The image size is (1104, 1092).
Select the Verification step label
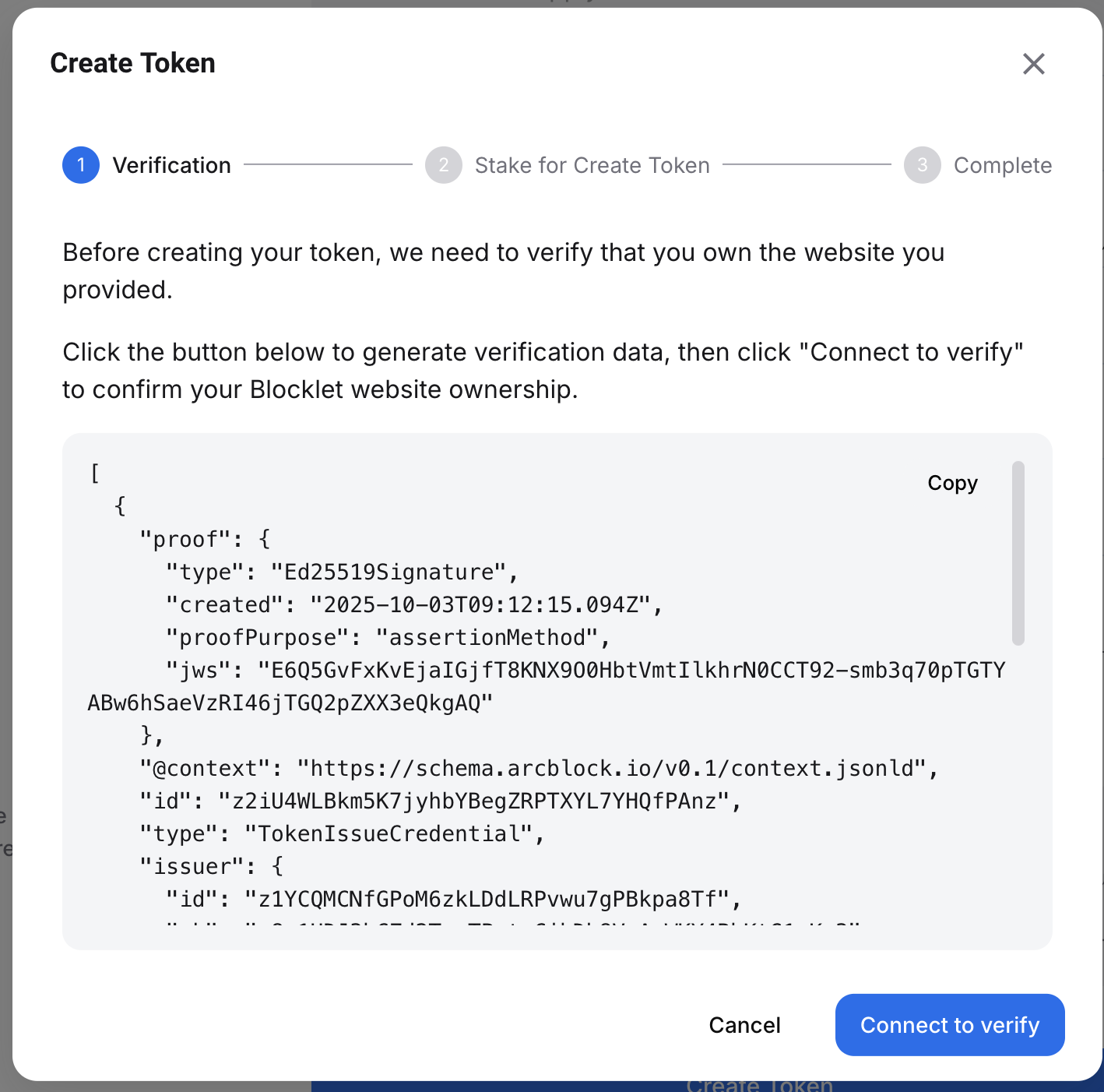coord(171,165)
